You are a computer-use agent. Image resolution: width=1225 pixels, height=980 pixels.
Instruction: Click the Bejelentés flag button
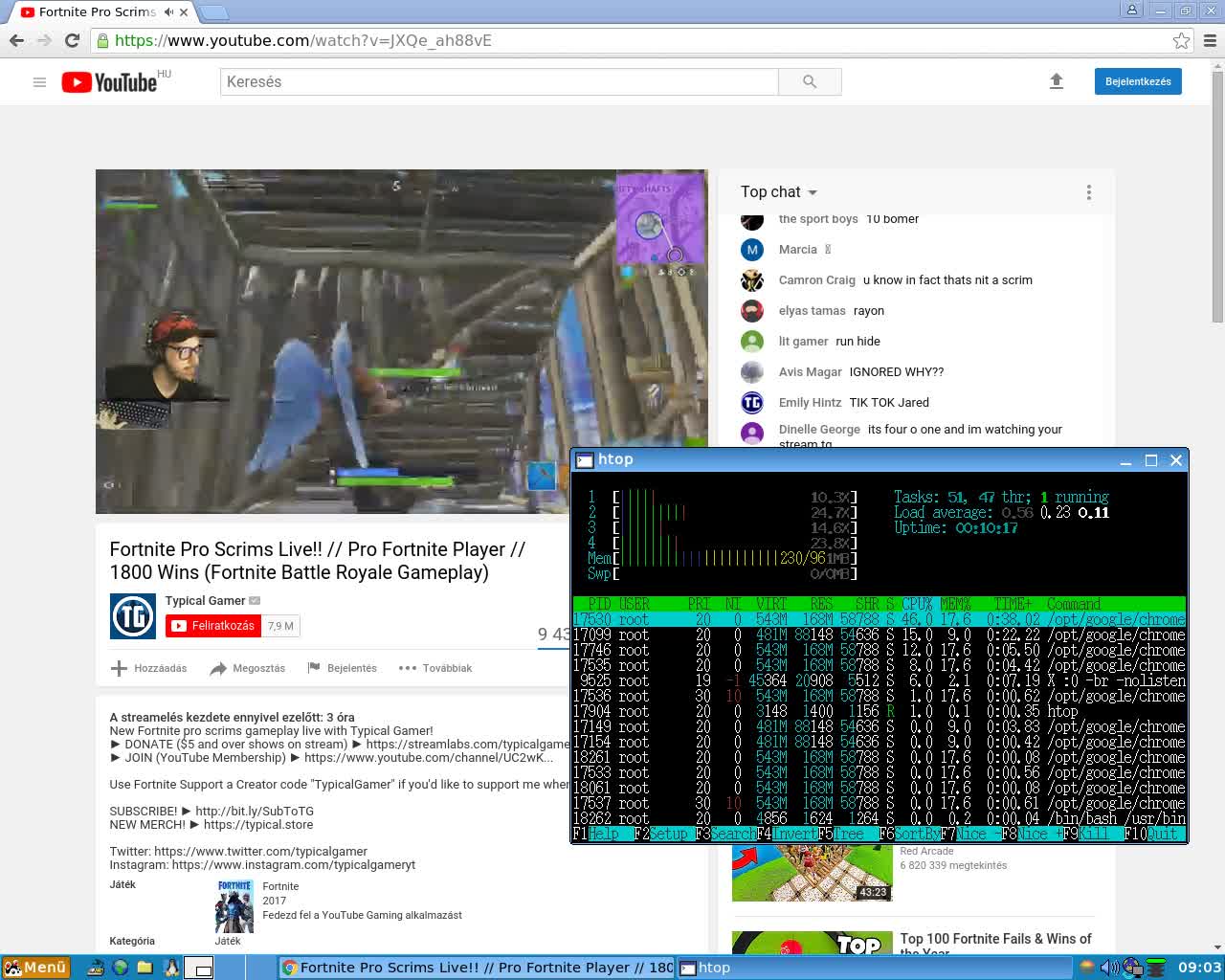342,668
